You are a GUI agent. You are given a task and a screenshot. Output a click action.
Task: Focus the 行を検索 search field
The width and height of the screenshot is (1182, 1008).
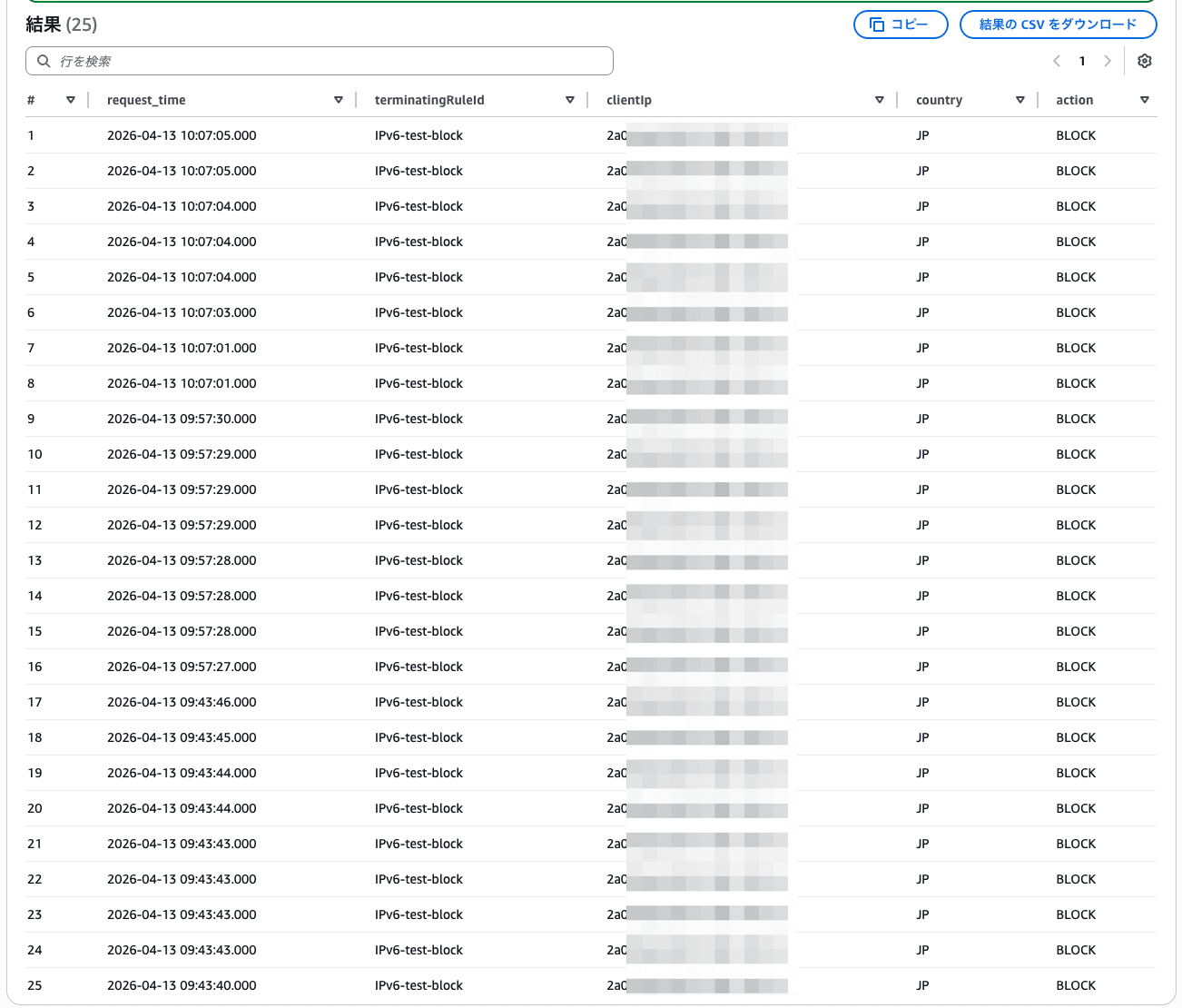click(x=320, y=61)
